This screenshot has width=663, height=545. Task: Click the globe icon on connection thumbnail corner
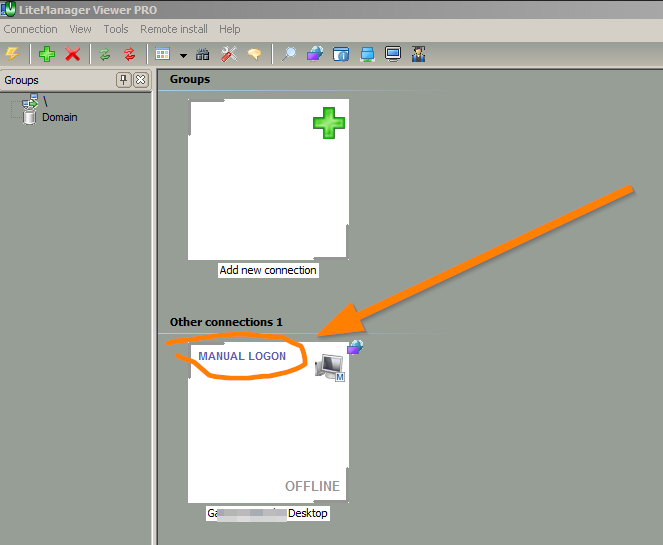click(x=355, y=347)
